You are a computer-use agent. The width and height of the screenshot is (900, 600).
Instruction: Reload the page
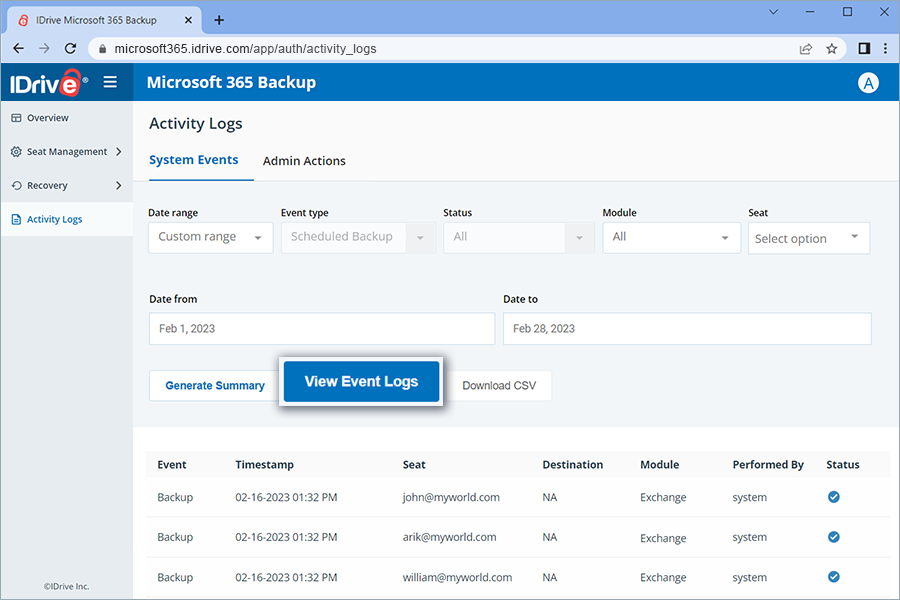point(69,47)
